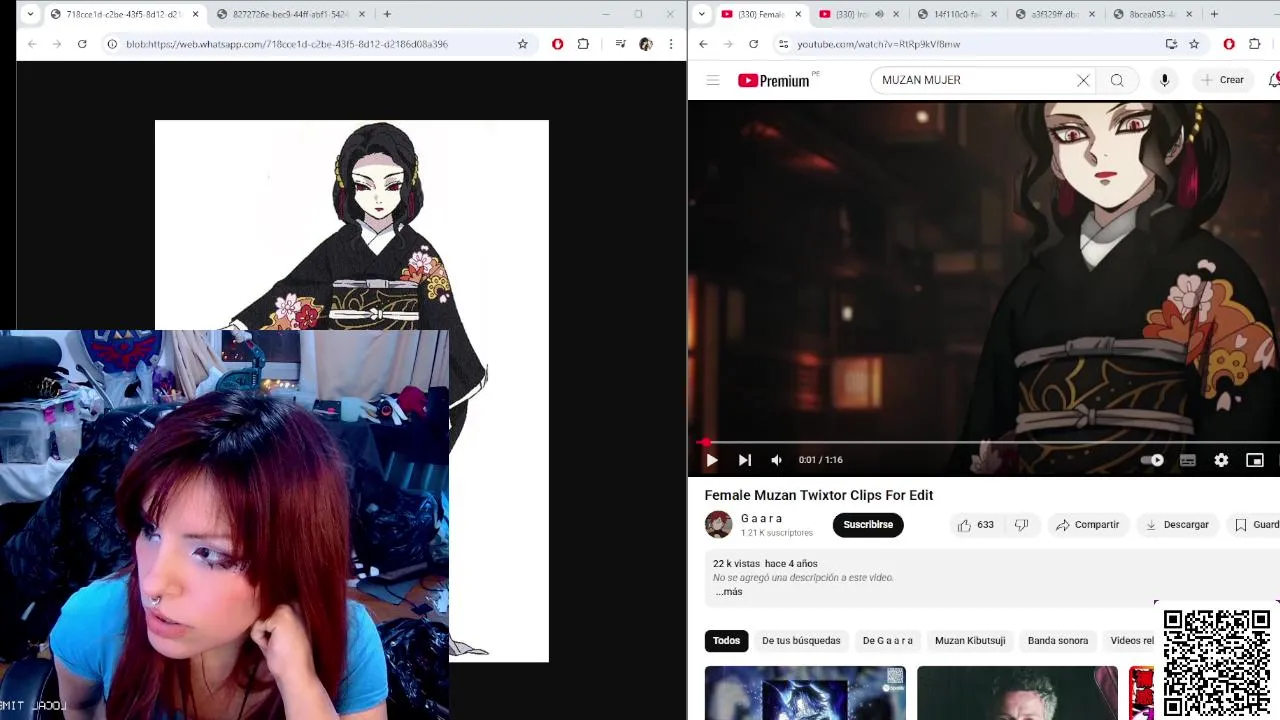Open install app icon in YouTube address bar
The height and width of the screenshot is (720, 1280).
point(1171,44)
